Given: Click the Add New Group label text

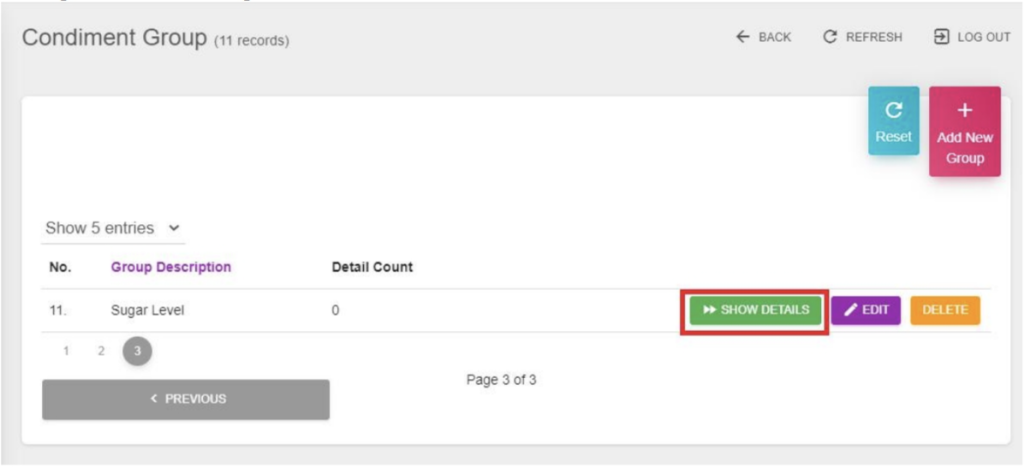Looking at the screenshot, I should pos(964,148).
